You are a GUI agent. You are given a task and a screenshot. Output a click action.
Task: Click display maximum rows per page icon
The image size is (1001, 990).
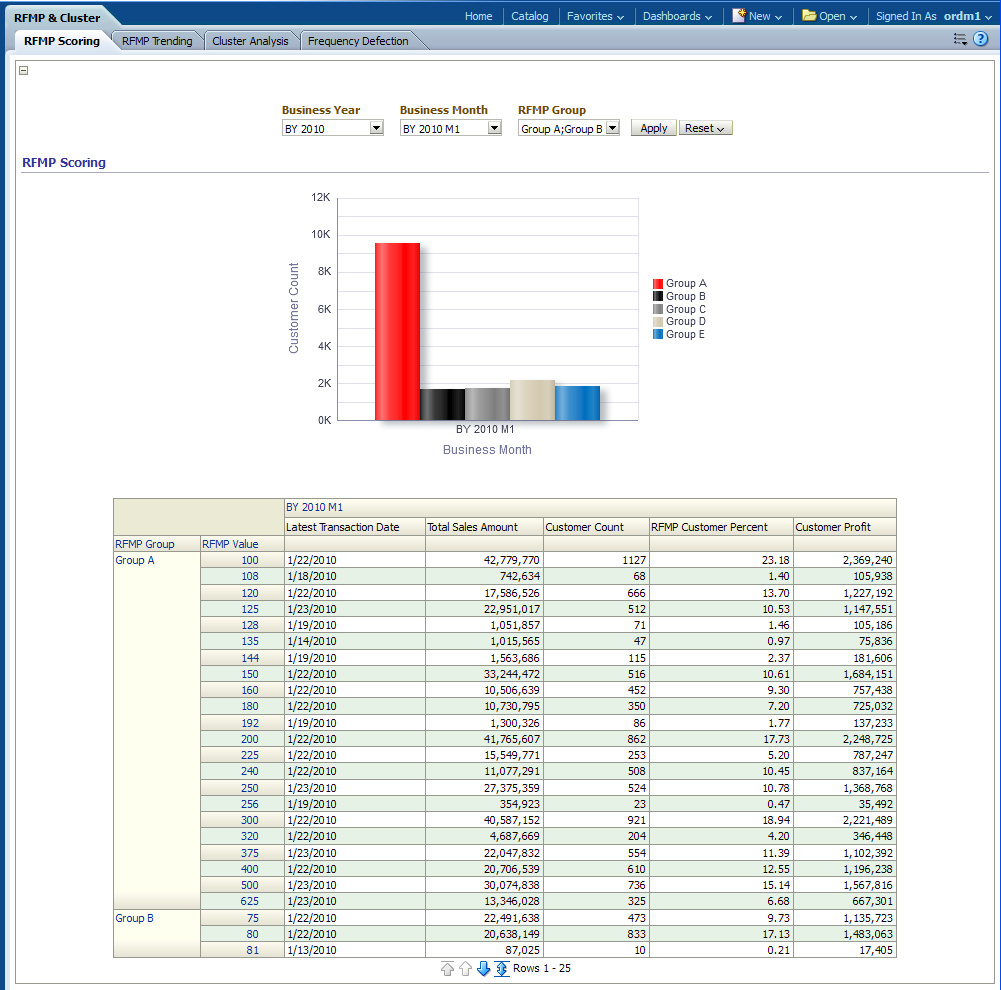(502, 969)
